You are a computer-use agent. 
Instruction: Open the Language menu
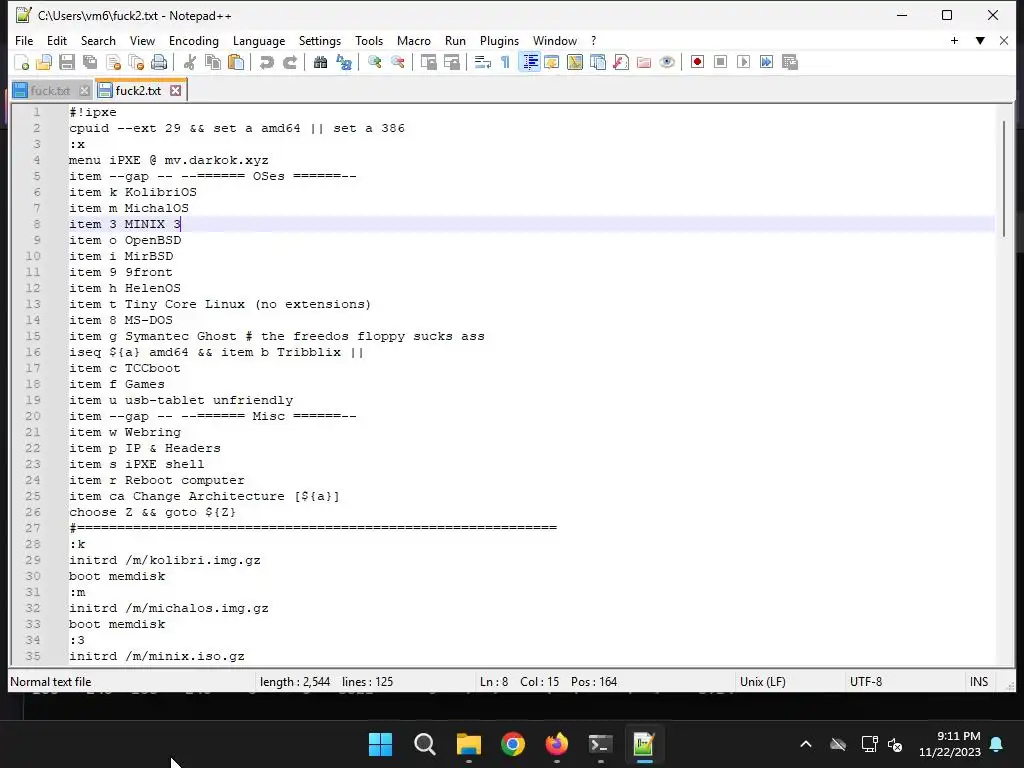tap(259, 40)
